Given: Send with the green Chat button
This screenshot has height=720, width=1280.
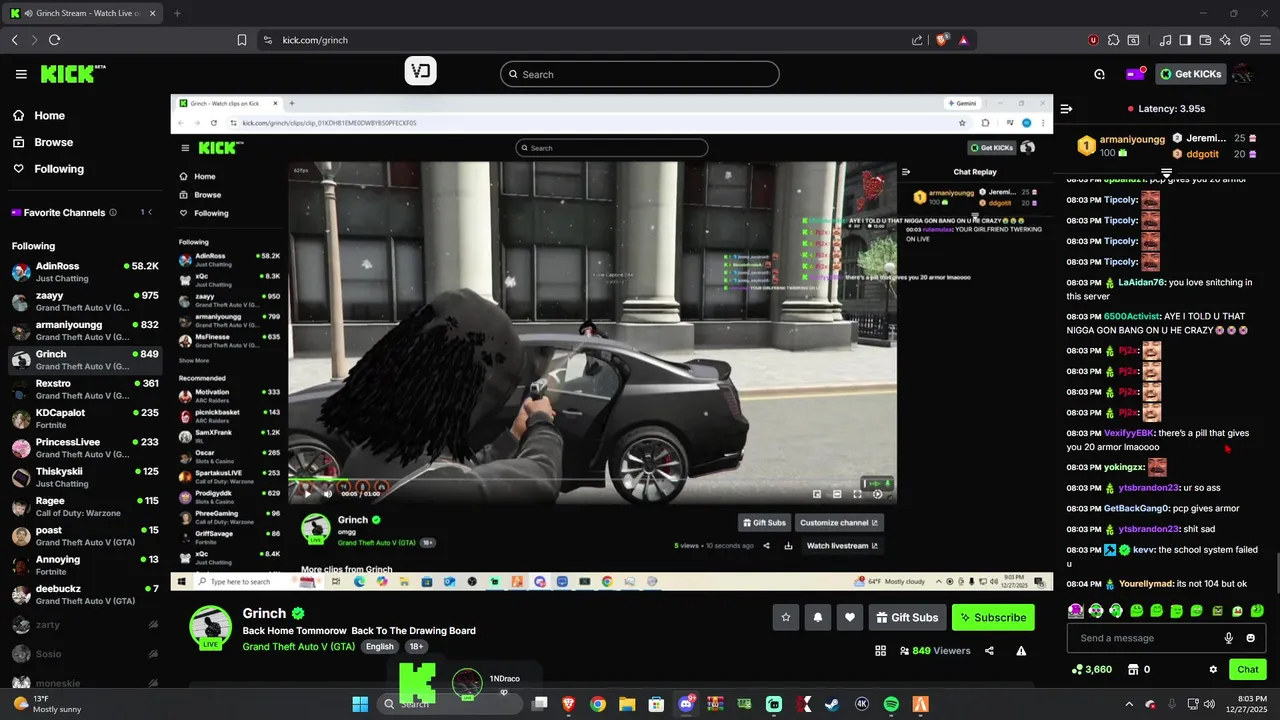Looking at the screenshot, I should tap(1247, 670).
